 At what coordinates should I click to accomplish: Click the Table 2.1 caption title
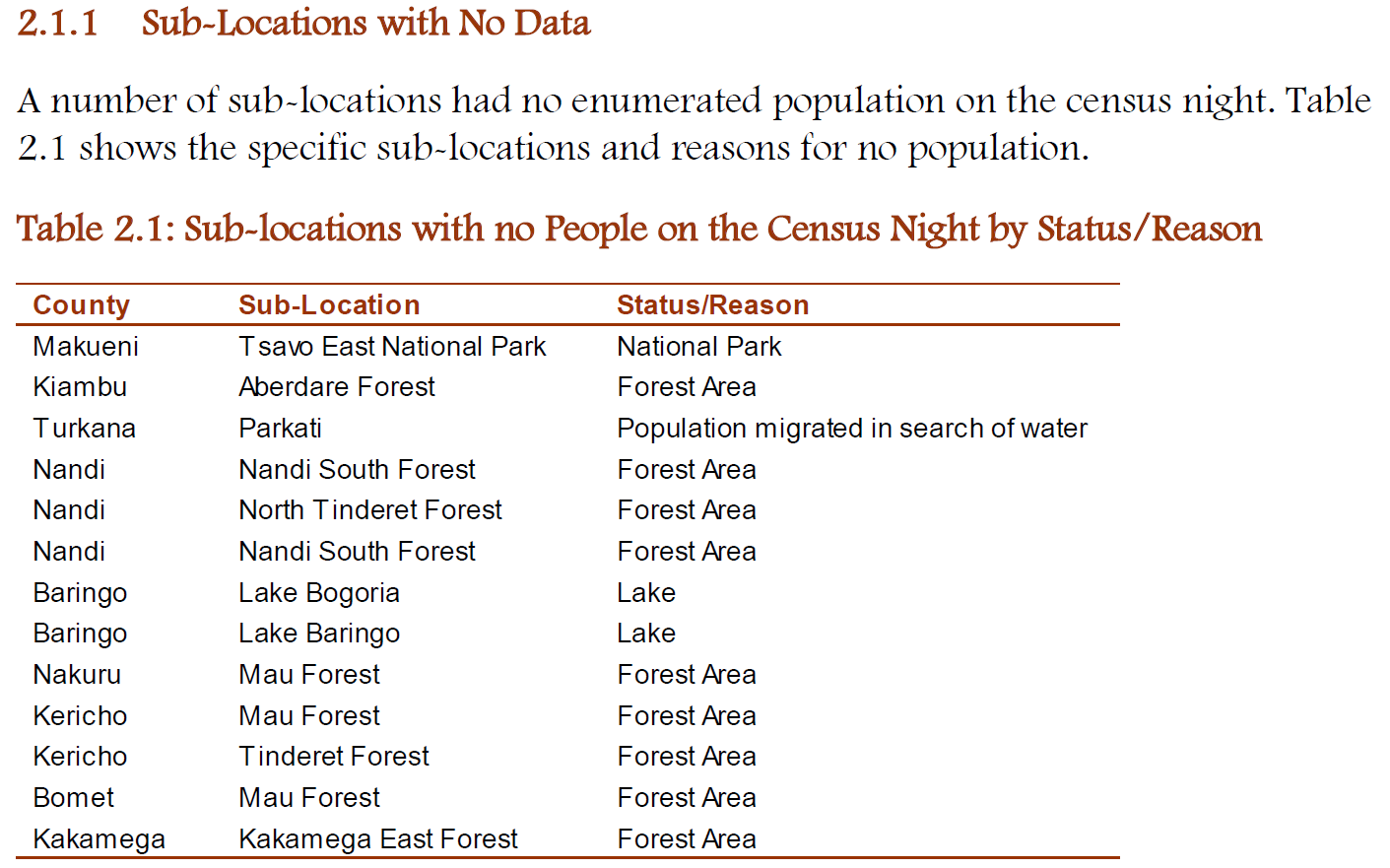pos(639,229)
